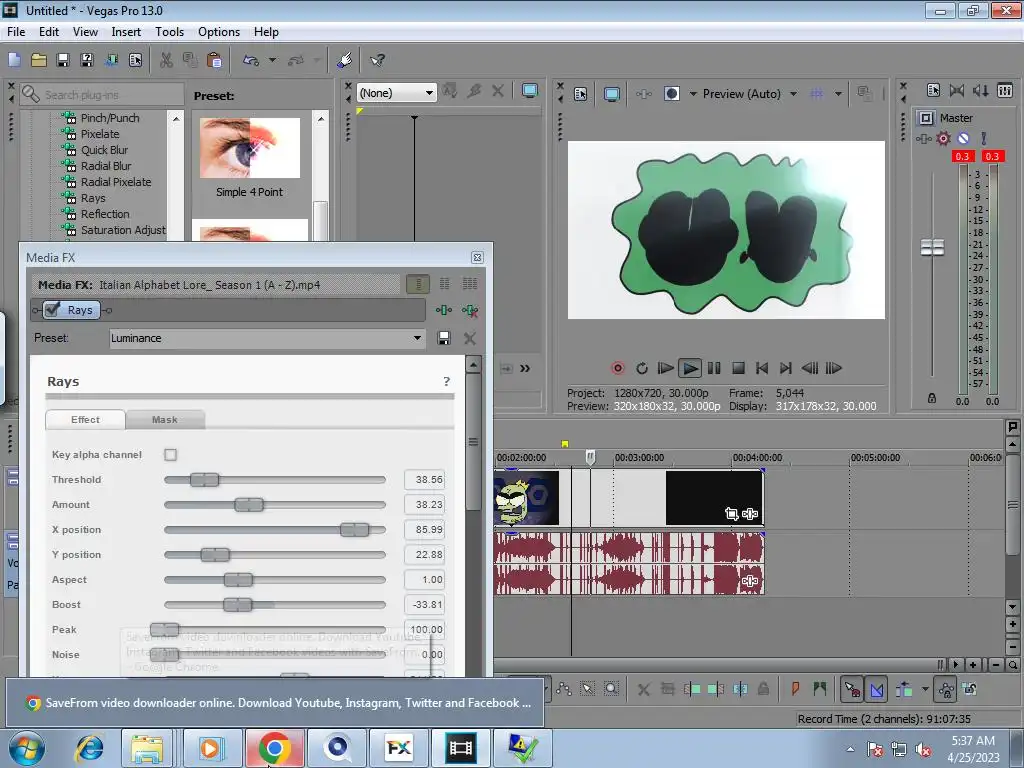
Task: Click the Stop button in preview transport
Action: [739, 368]
